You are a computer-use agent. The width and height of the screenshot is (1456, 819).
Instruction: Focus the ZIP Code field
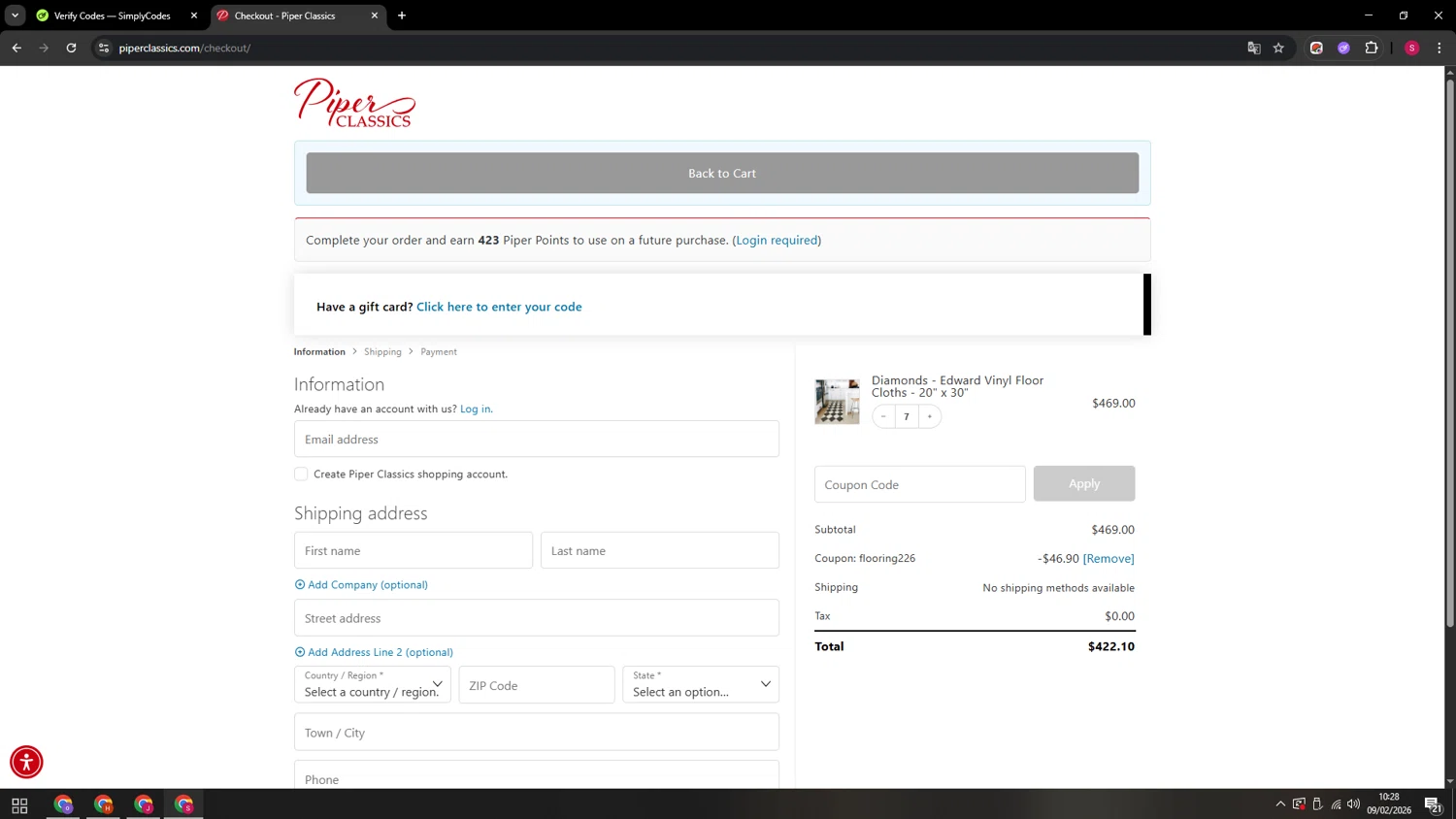pos(537,684)
